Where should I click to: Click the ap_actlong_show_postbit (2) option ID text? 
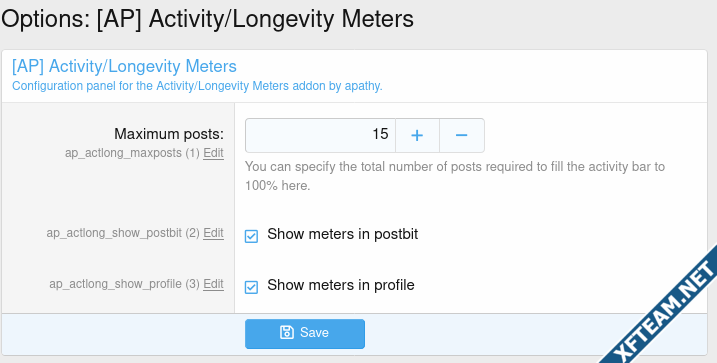pos(123,233)
